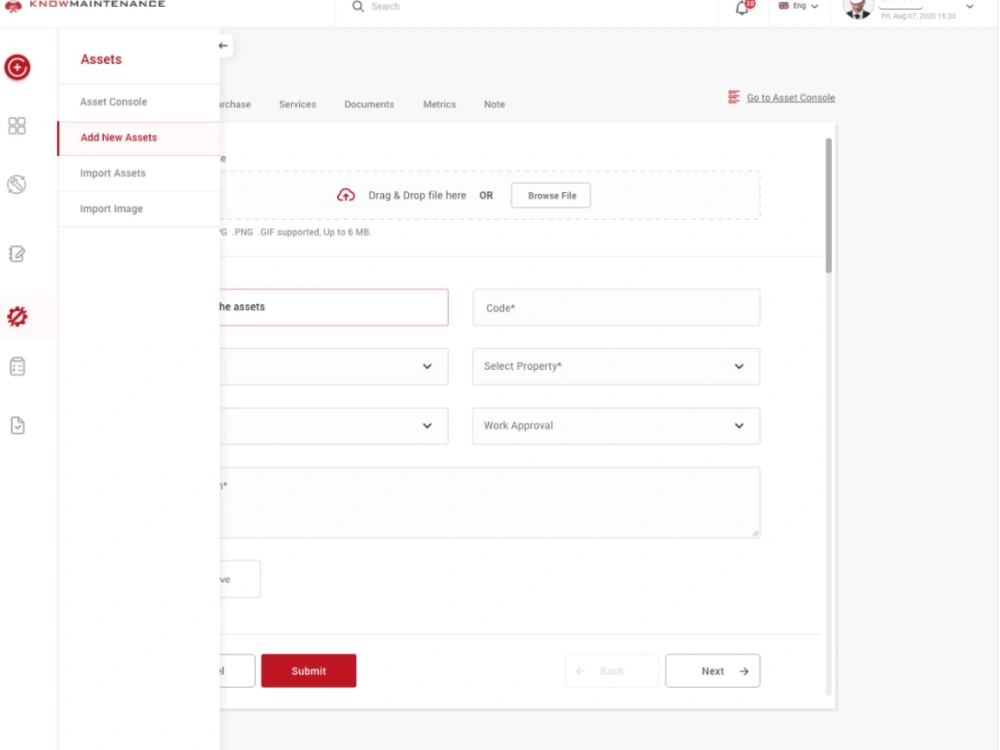Click the Code* input field
The height and width of the screenshot is (750, 1000).
616,307
